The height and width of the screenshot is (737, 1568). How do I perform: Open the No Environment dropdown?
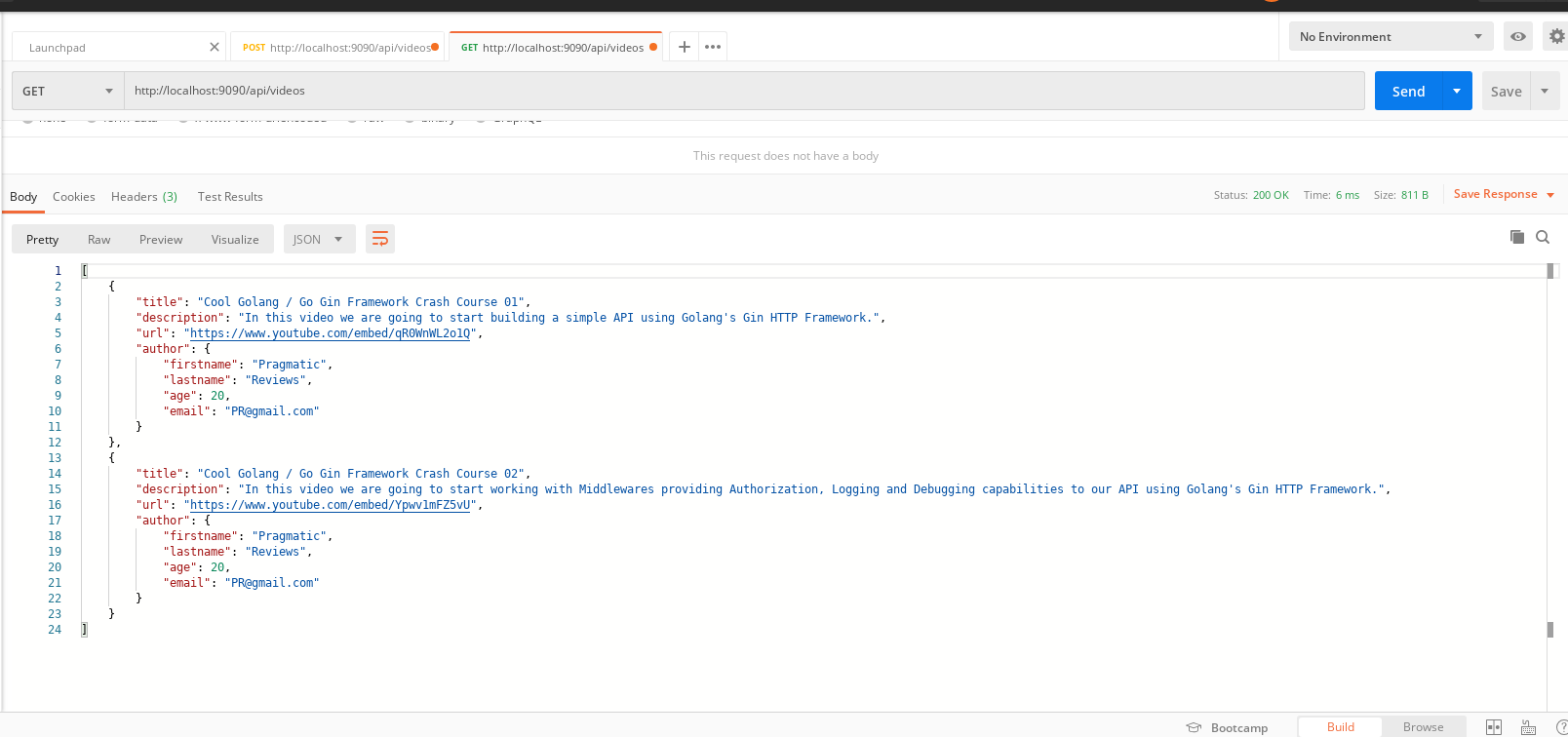pyautogui.click(x=1391, y=37)
